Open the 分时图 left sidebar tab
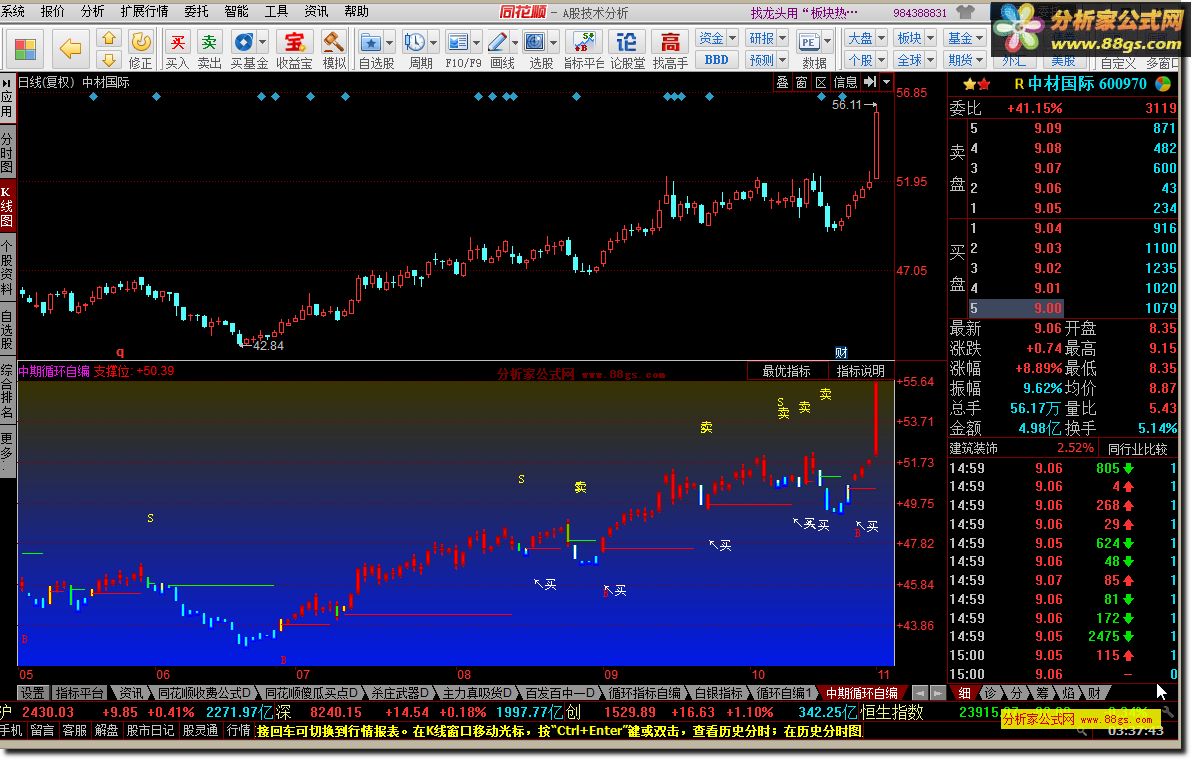 click(7, 153)
